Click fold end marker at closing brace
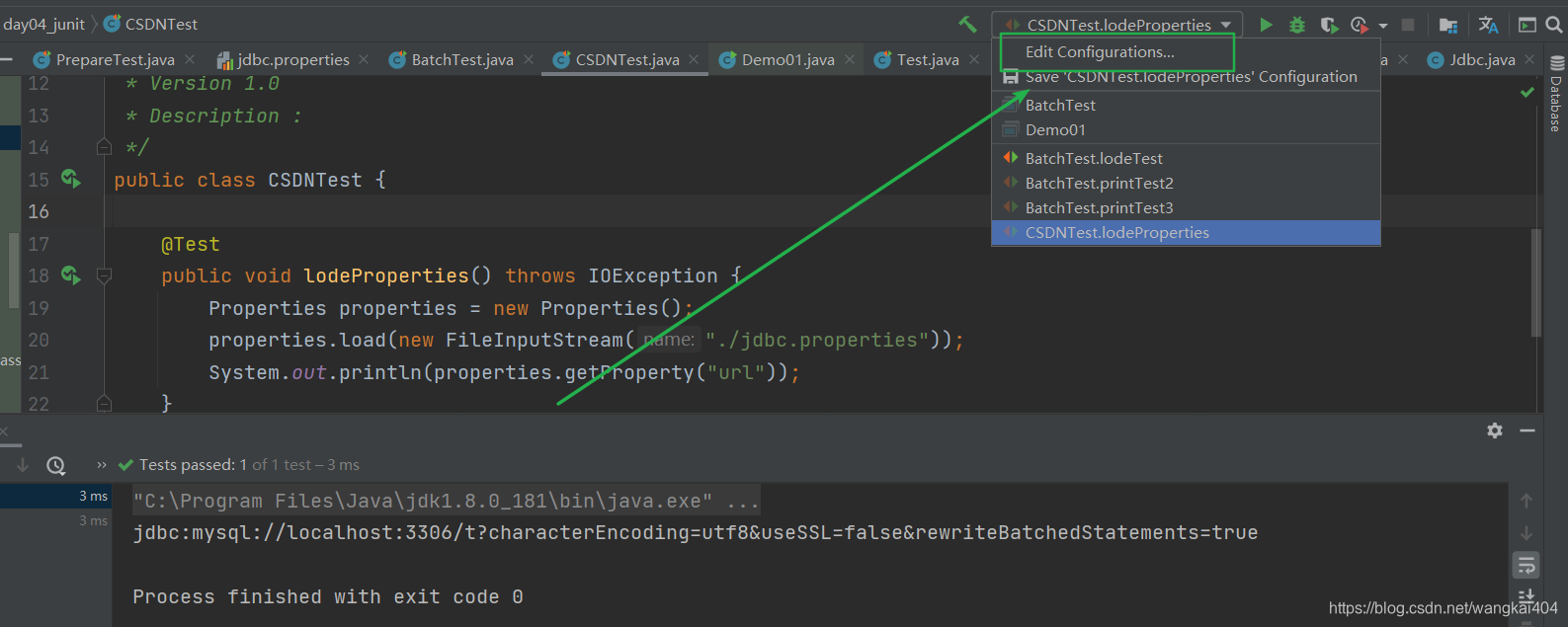The height and width of the screenshot is (627, 1568). click(104, 403)
